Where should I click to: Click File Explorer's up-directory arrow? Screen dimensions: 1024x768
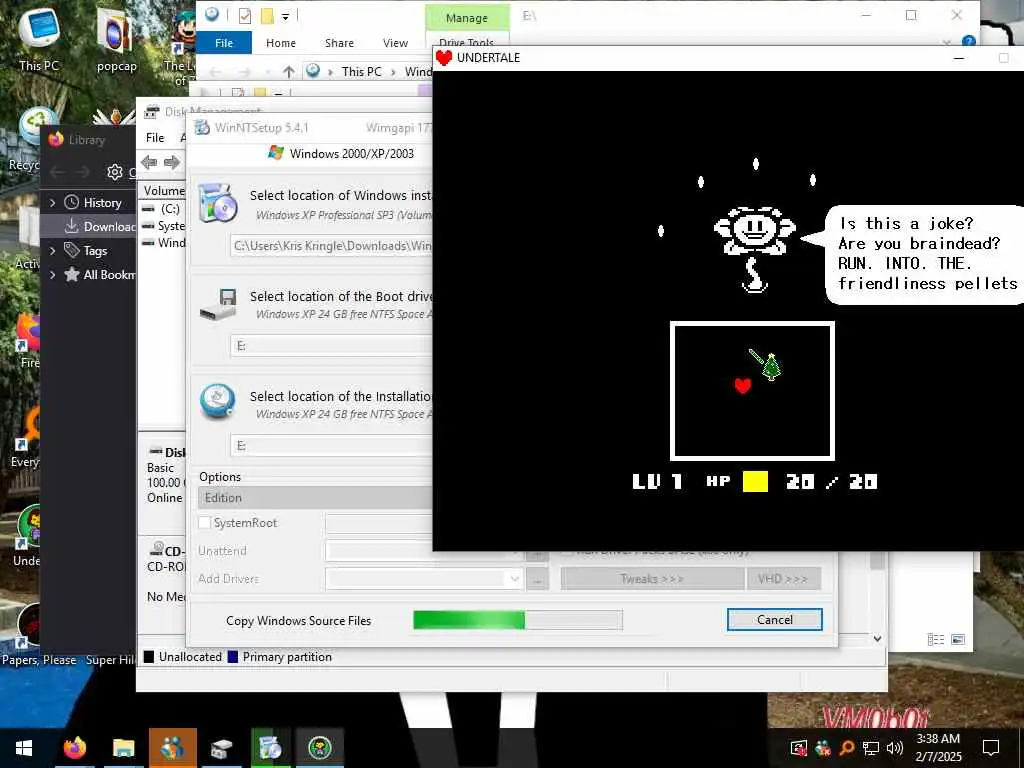coord(289,71)
